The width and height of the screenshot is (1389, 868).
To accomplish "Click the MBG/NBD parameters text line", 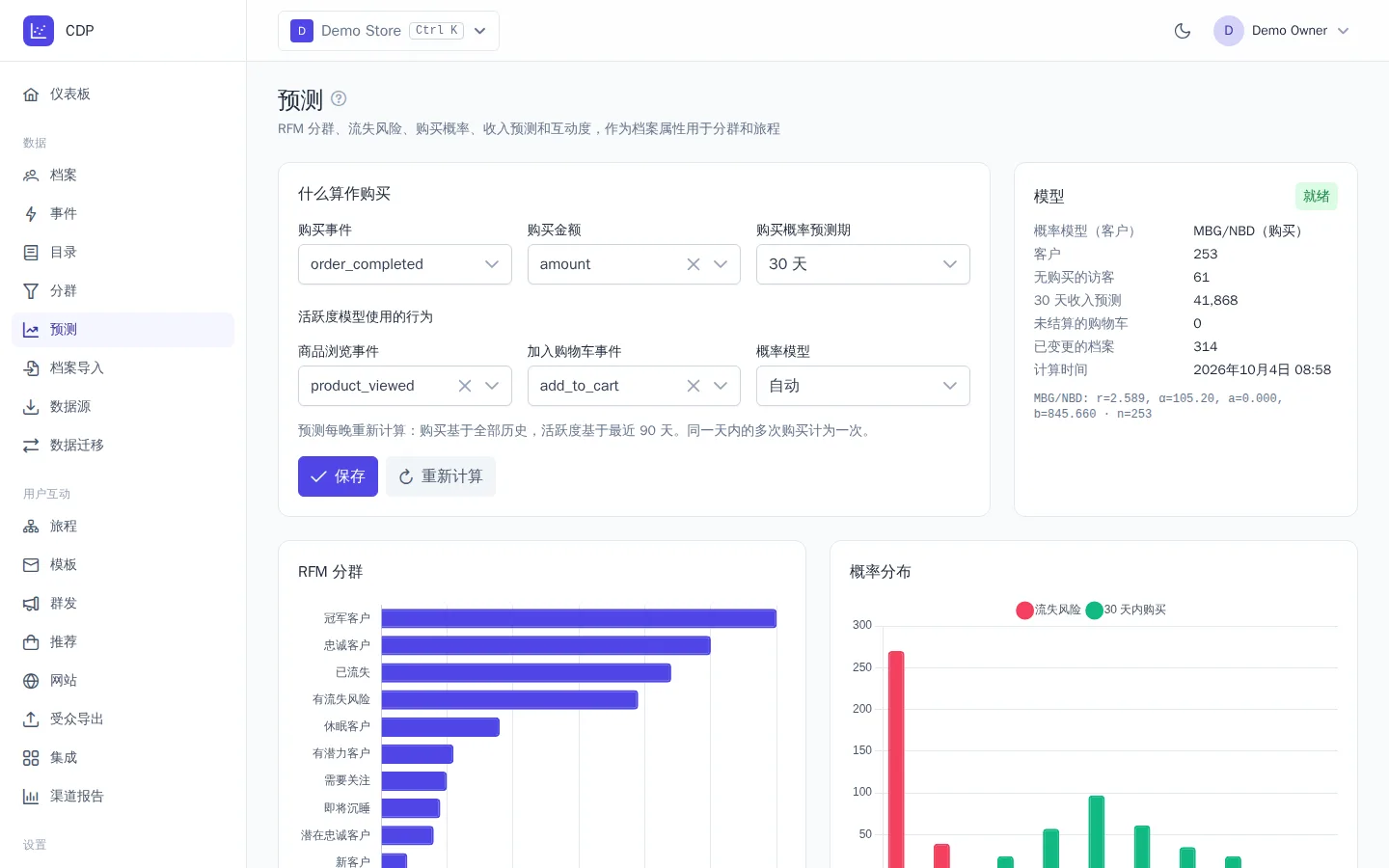I will click(1158, 406).
